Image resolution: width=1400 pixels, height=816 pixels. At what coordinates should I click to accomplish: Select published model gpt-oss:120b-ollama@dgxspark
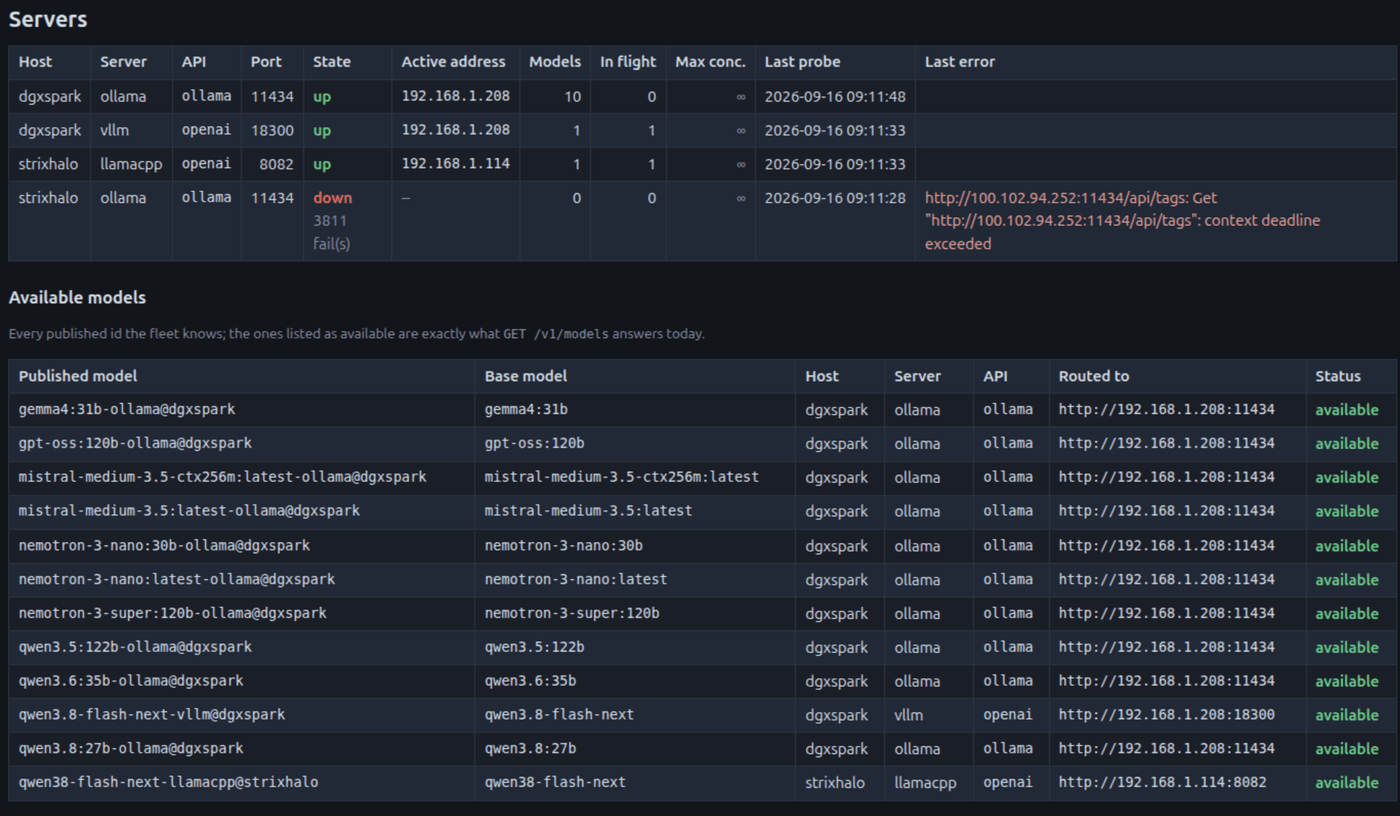click(x=135, y=443)
